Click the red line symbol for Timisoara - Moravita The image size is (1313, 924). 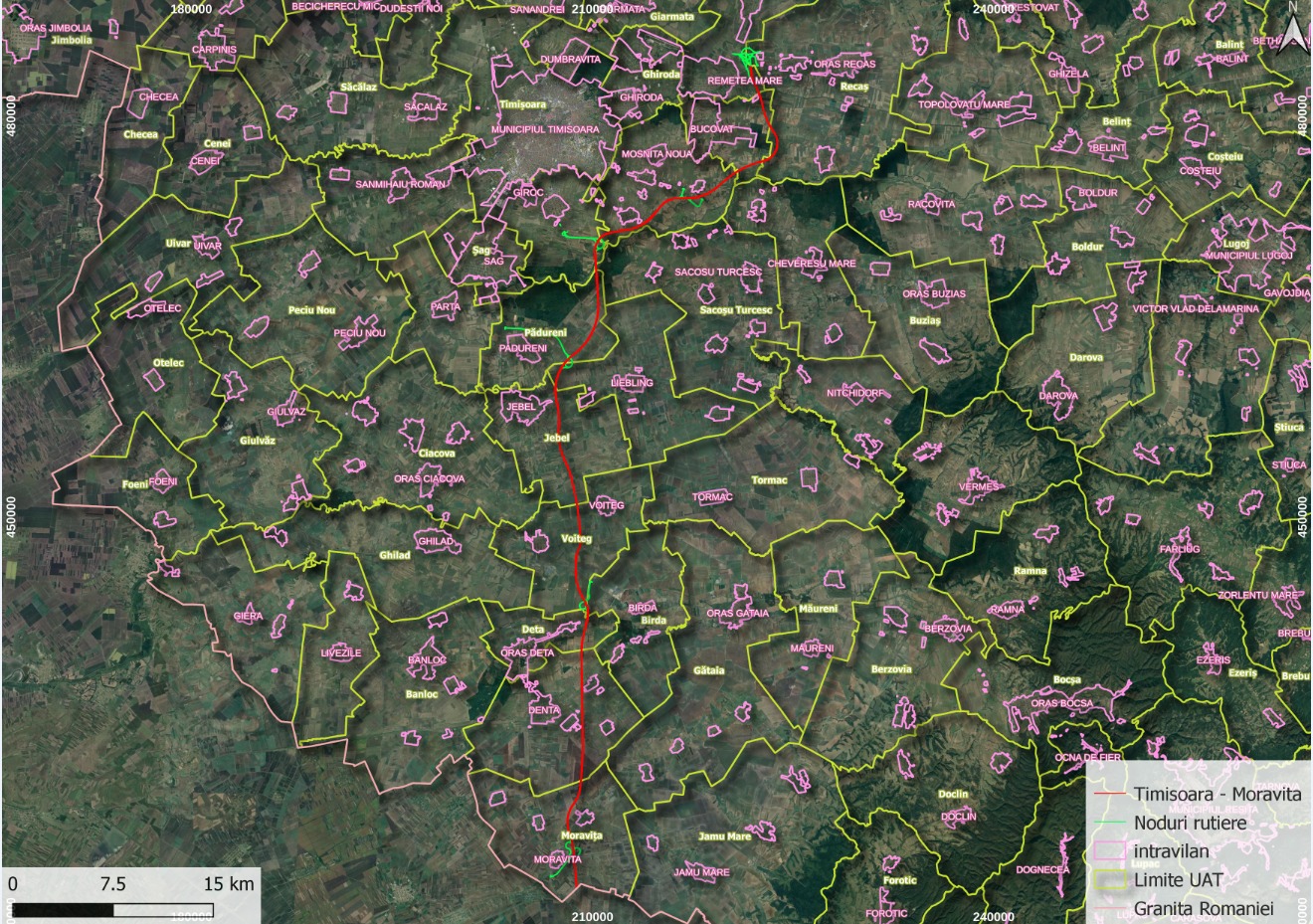(1110, 795)
